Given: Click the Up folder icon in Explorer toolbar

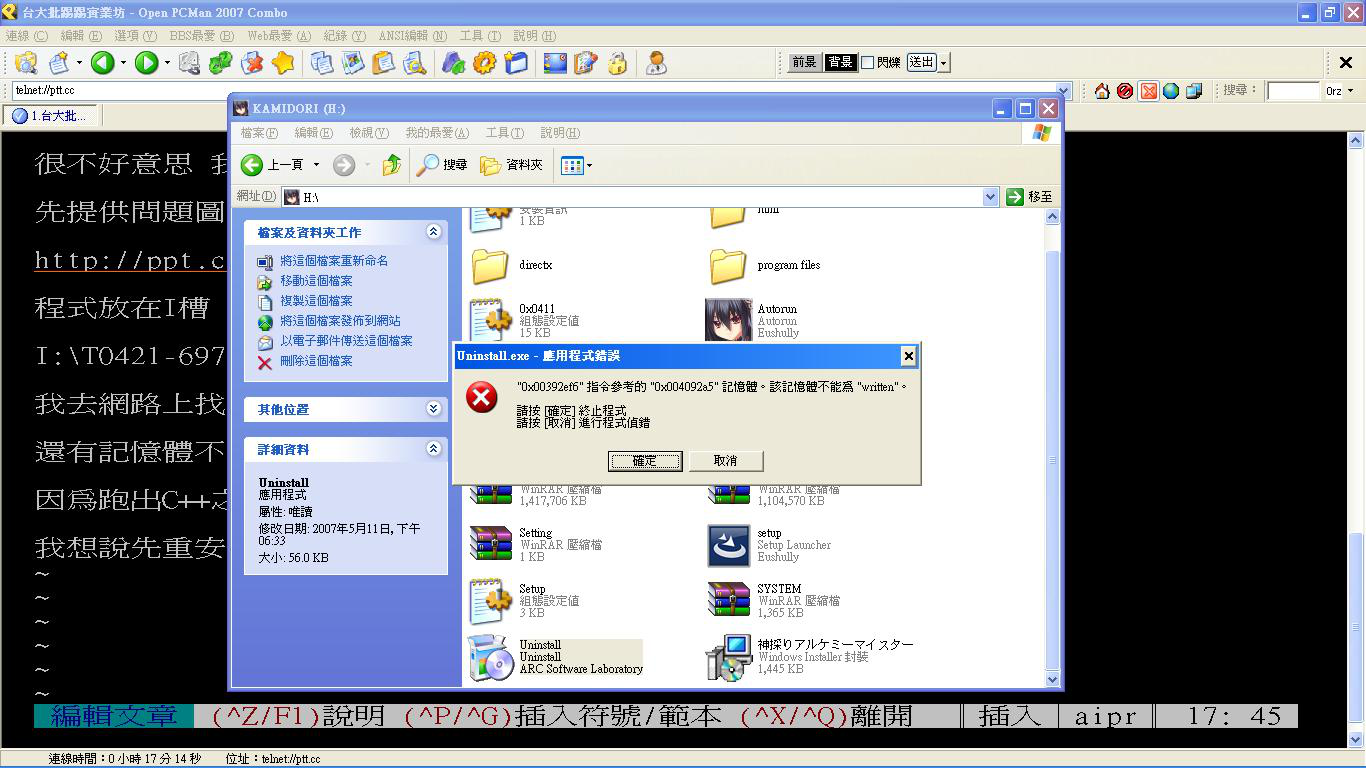Looking at the screenshot, I should [392, 165].
